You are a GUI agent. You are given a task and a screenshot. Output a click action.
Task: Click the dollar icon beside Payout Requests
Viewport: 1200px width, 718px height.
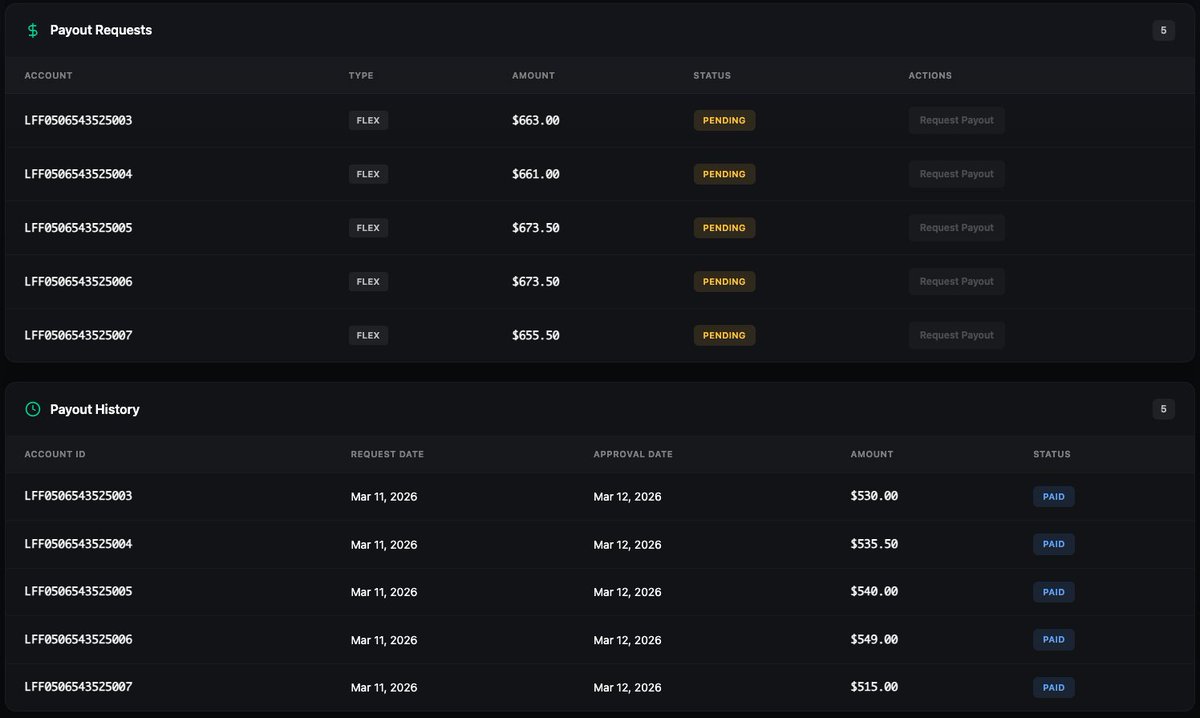click(33, 30)
